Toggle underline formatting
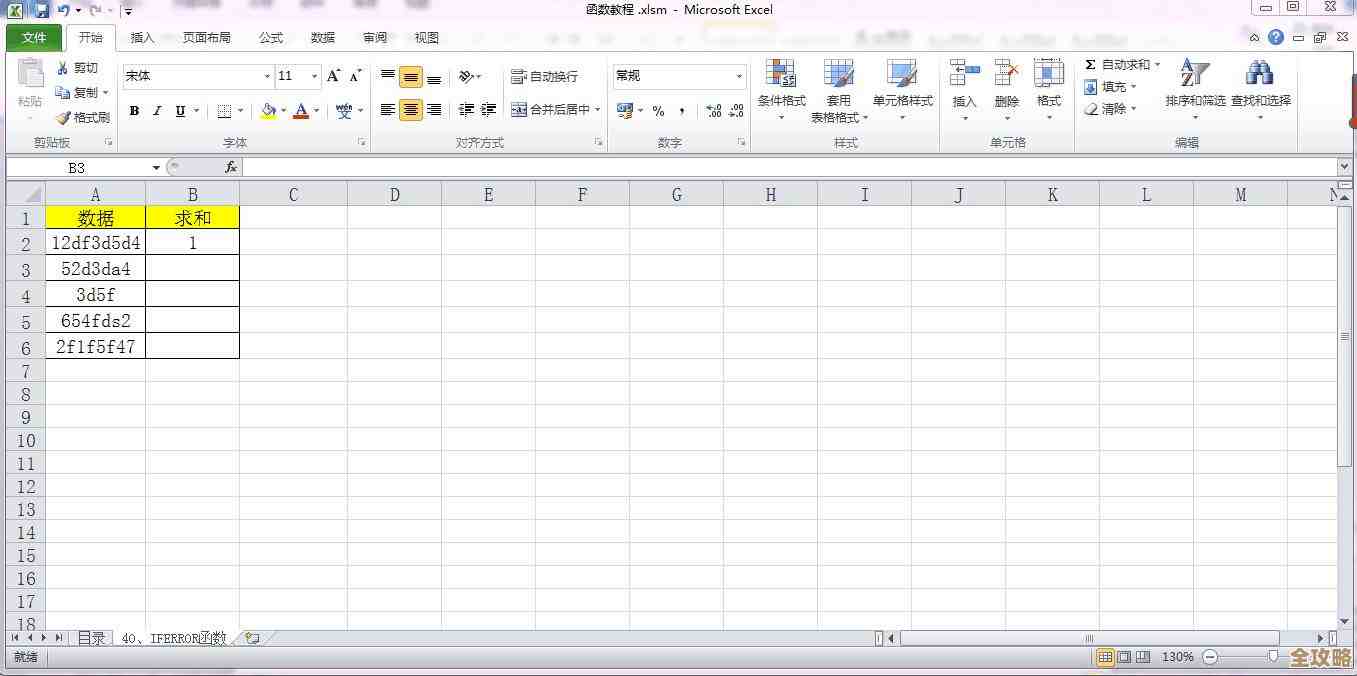Screen dimensions: 1357x676 point(179,110)
